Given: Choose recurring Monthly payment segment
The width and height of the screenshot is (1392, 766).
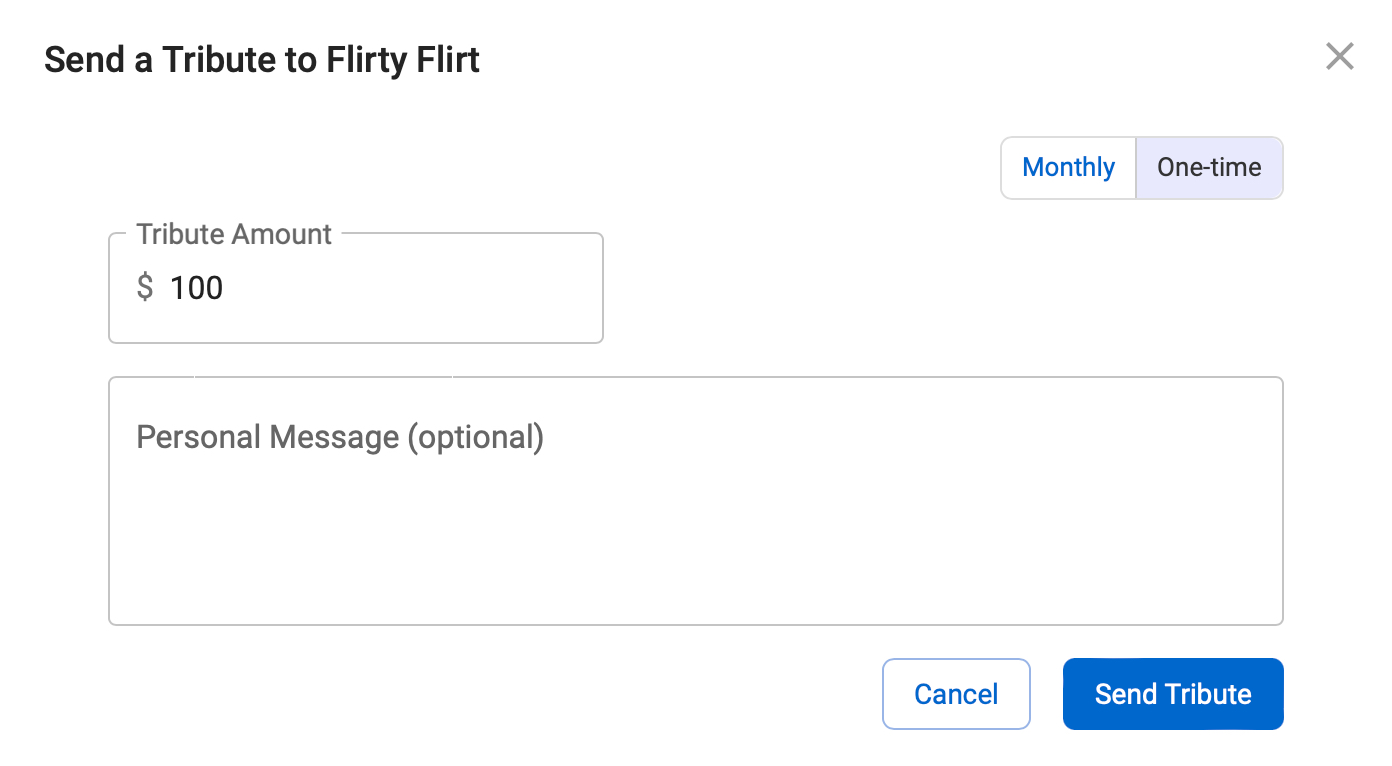Looking at the screenshot, I should [x=1068, y=168].
